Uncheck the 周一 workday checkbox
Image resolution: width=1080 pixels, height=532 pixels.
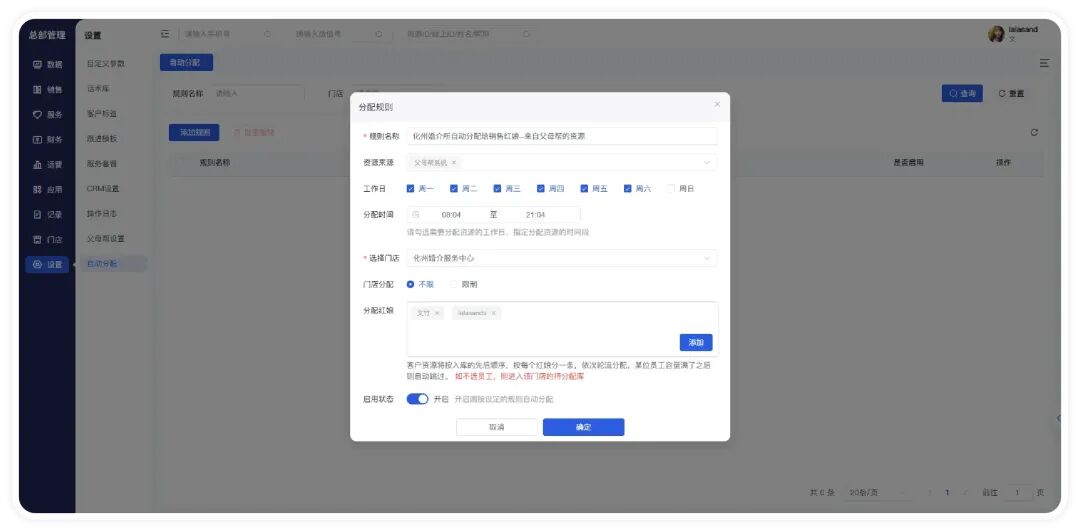tap(411, 188)
